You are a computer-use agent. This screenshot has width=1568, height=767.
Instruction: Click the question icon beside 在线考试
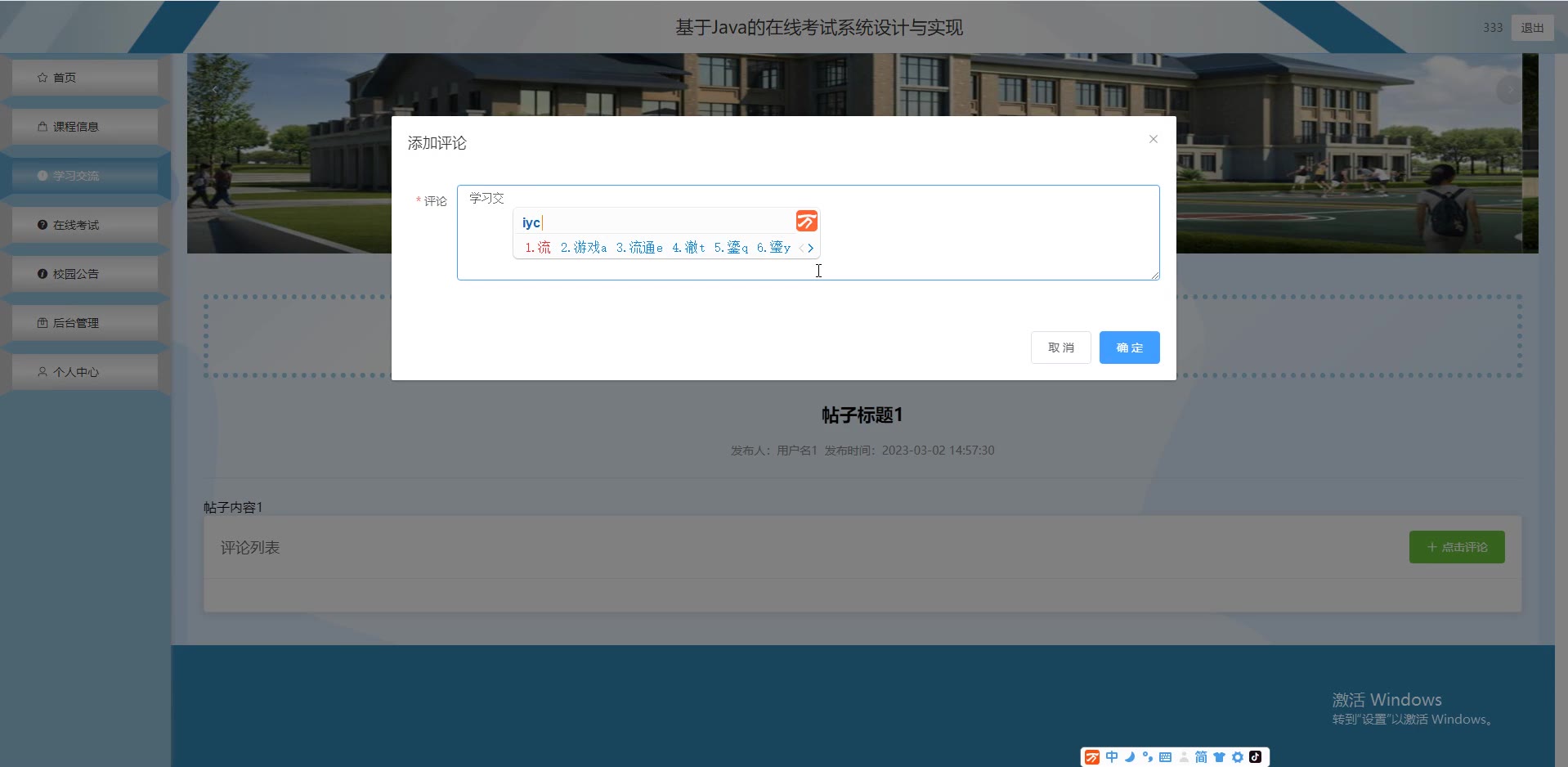coord(43,225)
